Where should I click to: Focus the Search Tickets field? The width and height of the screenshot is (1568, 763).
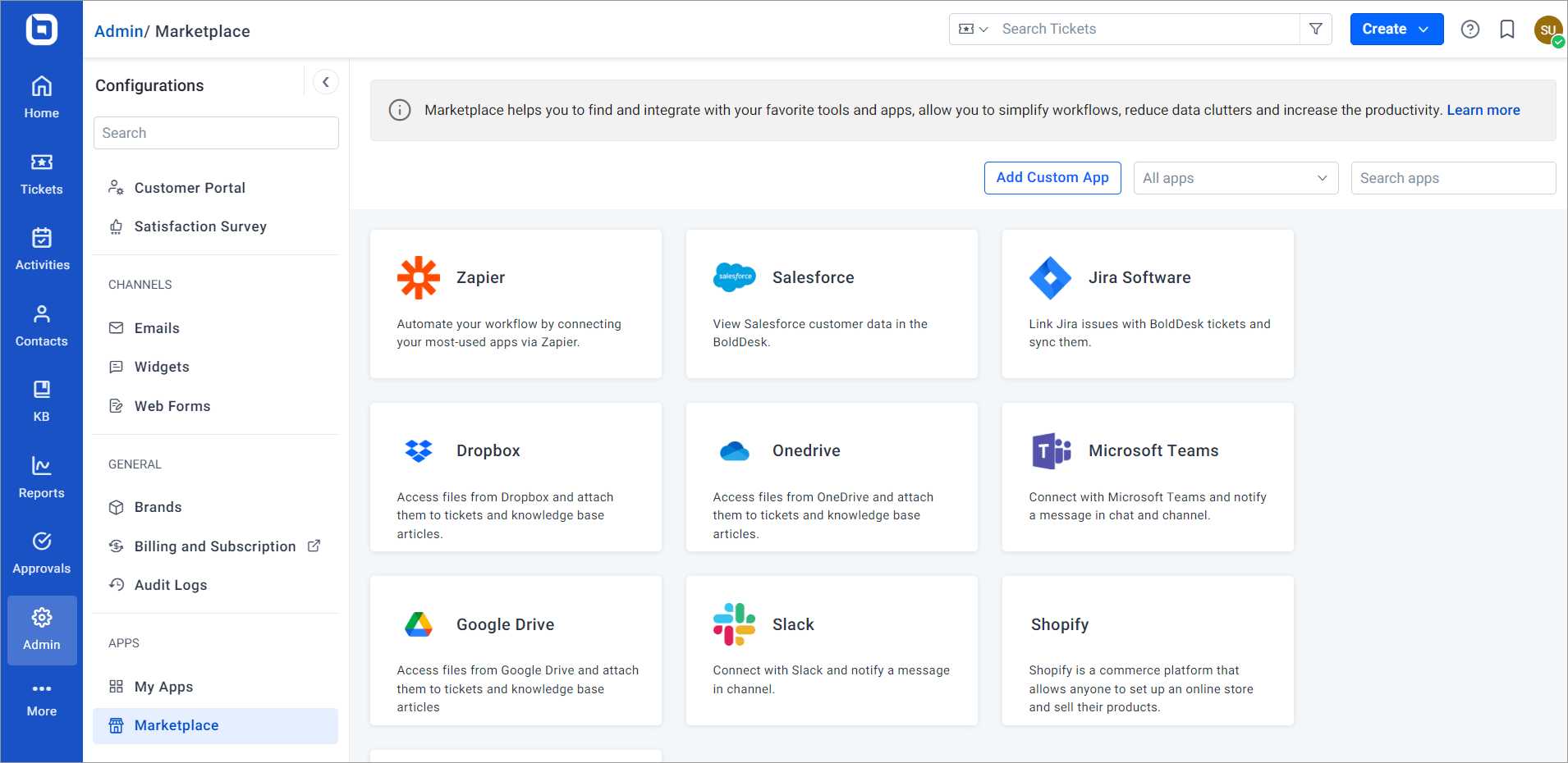tap(1145, 29)
